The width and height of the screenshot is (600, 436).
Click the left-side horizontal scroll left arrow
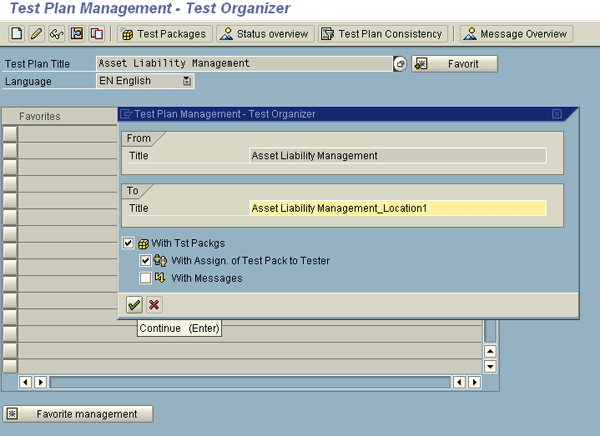point(25,382)
